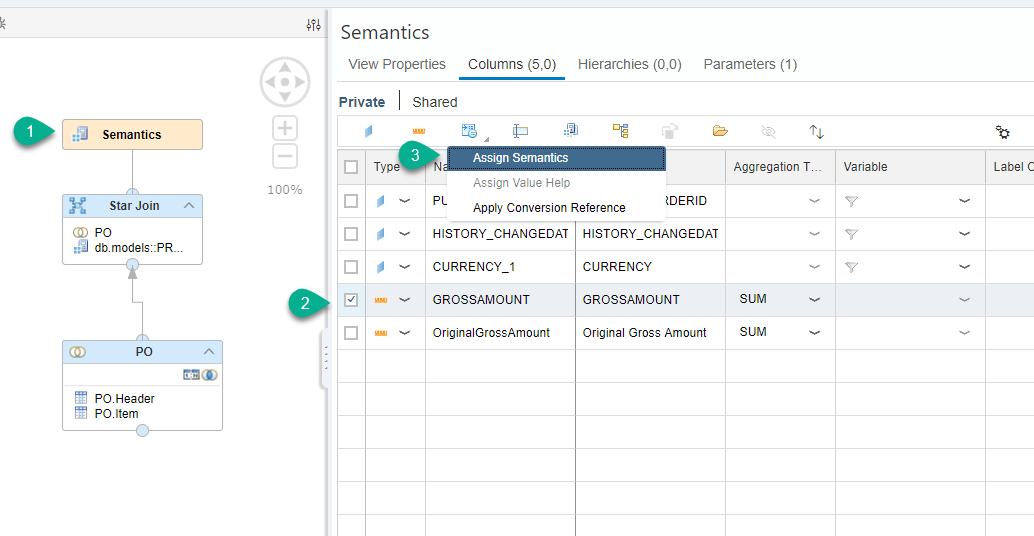Screen dimensions: 1034x536
Task: Open variable dropdown in HISTORY_CHANGEDAT row
Action: 964,234
